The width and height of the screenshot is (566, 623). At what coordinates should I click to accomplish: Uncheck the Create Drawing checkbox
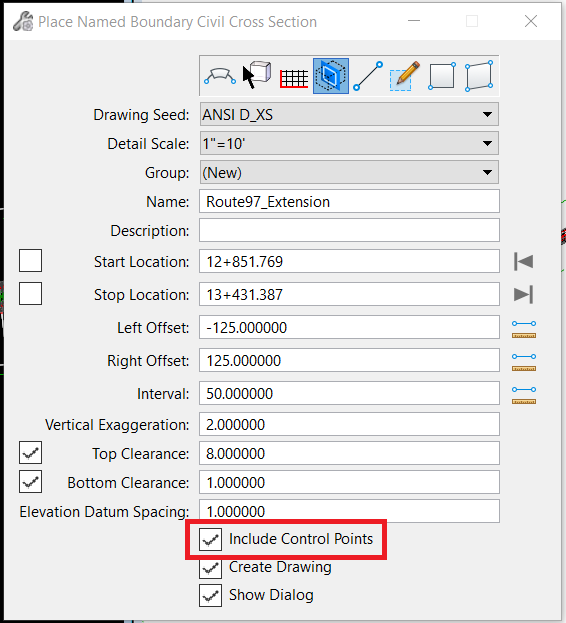[x=211, y=567]
